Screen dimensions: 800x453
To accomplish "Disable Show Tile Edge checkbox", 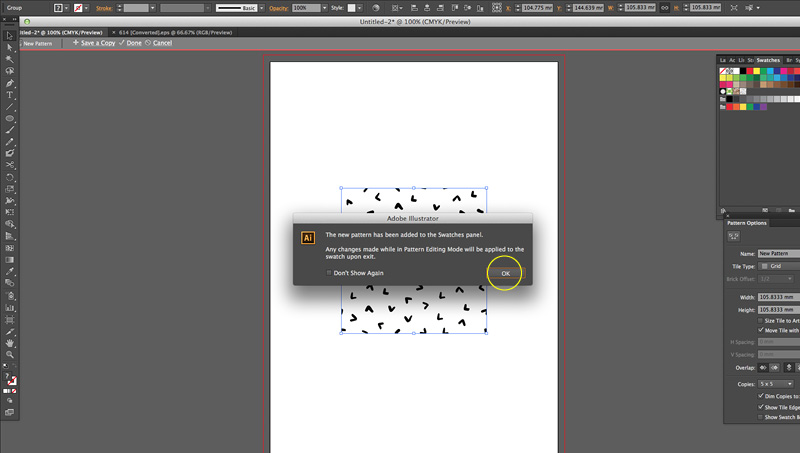I will (x=761, y=407).
